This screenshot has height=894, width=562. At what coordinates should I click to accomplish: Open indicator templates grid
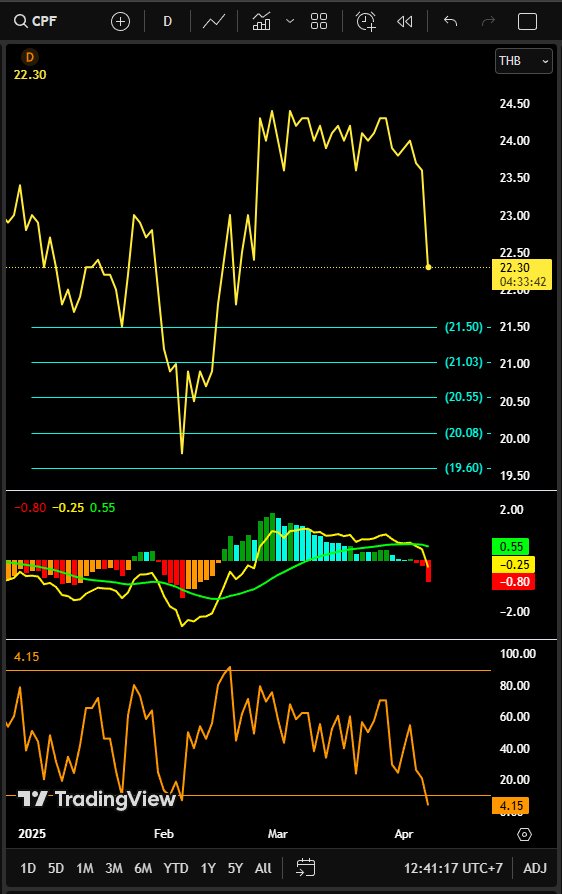tap(319, 22)
